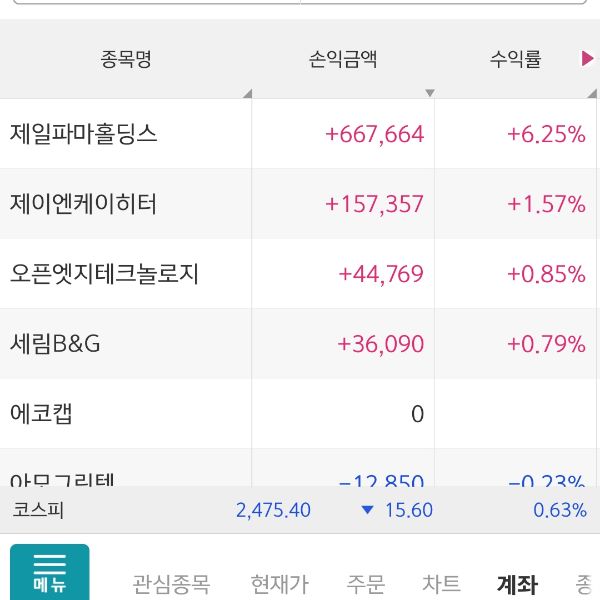Open the 제일파마홀딩스 stock row
This screenshot has height=600, width=600.
[x=84, y=134]
